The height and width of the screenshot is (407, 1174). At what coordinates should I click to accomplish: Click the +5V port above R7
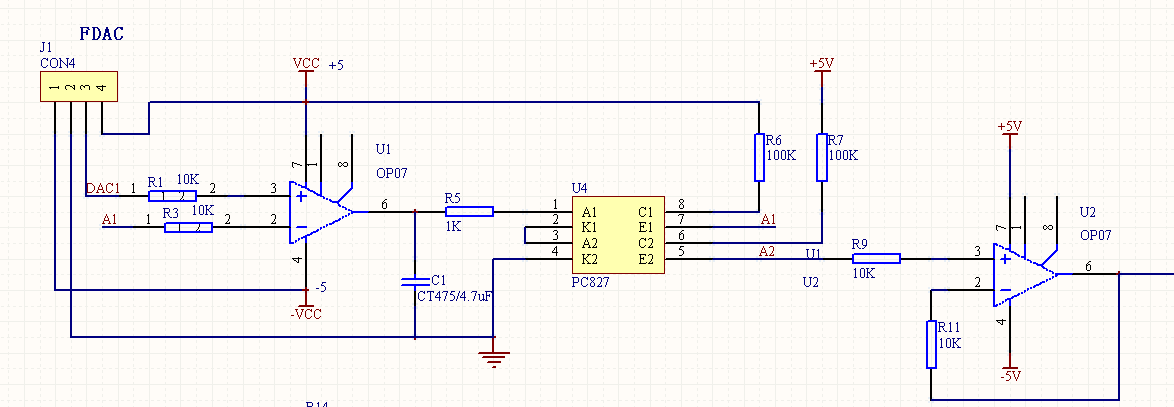[821, 64]
